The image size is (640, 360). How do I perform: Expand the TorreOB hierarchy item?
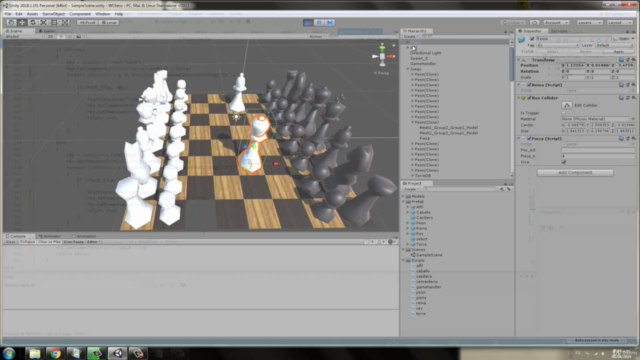(x=412, y=176)
